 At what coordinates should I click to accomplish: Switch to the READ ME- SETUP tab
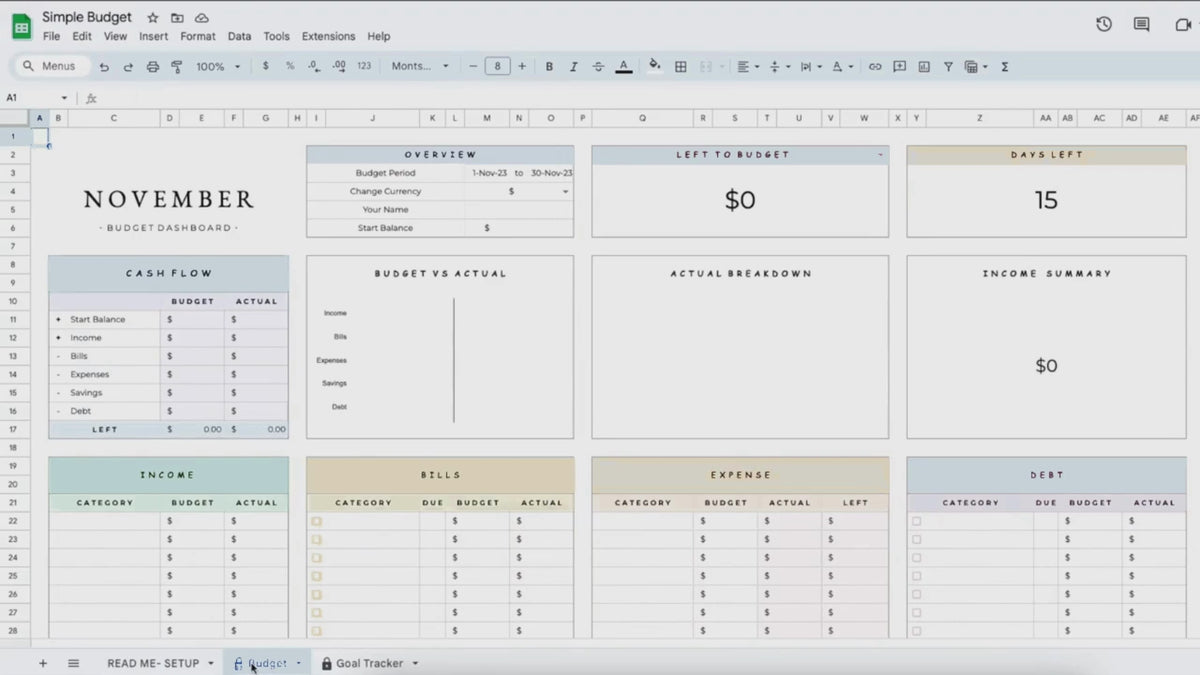click(153, 663)
